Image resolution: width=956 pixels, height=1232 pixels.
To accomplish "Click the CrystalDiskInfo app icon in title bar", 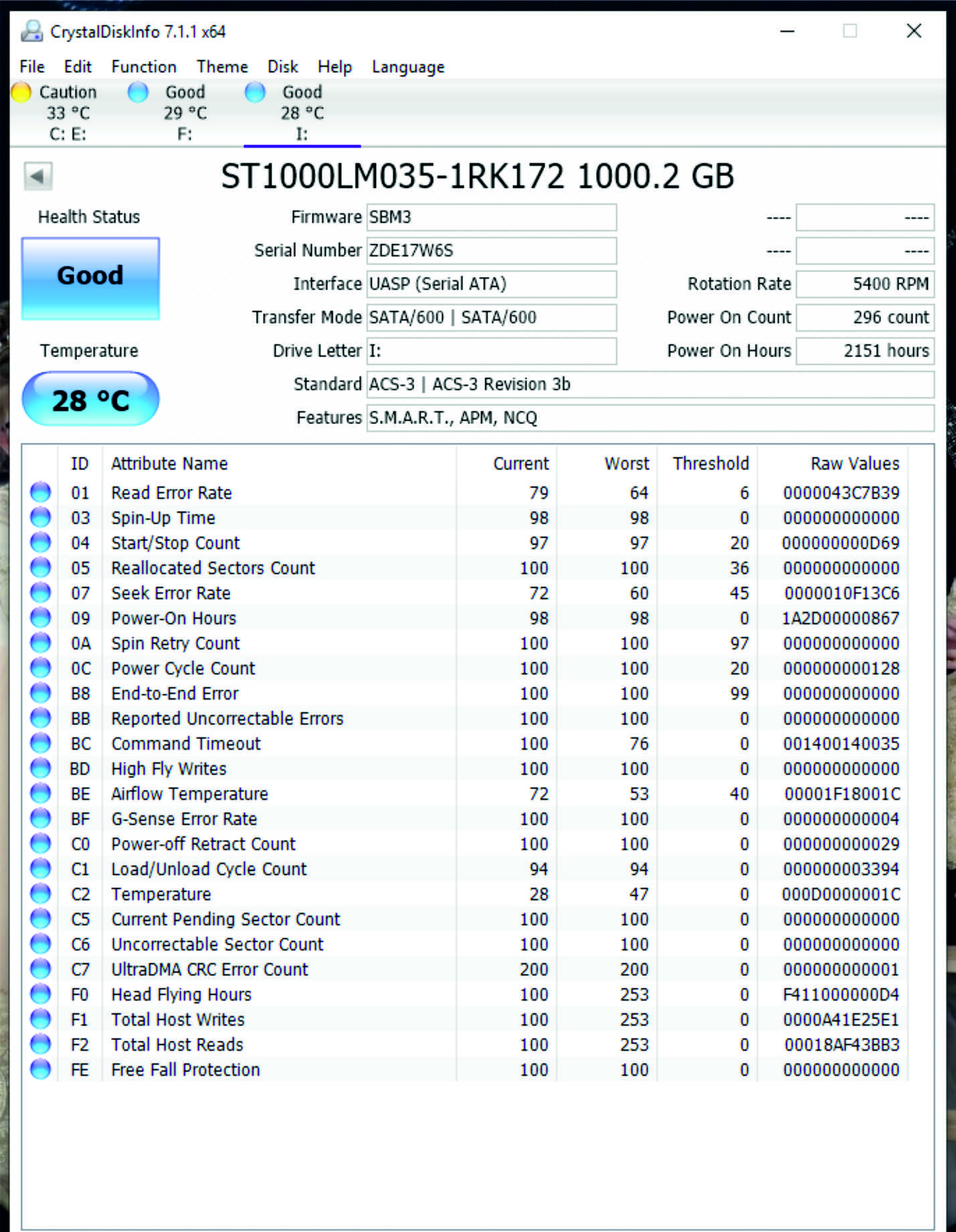I will (31, 31).
